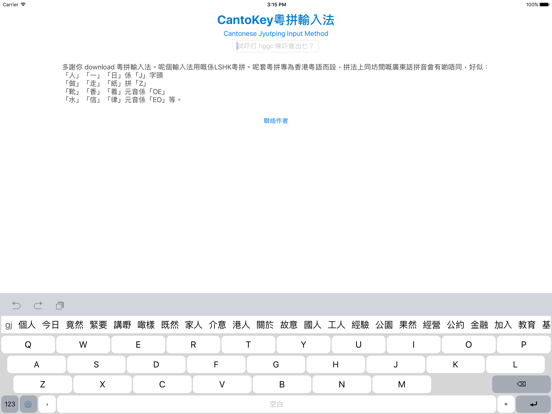
Task: Tap the M key
Action: tap(401, 384)
